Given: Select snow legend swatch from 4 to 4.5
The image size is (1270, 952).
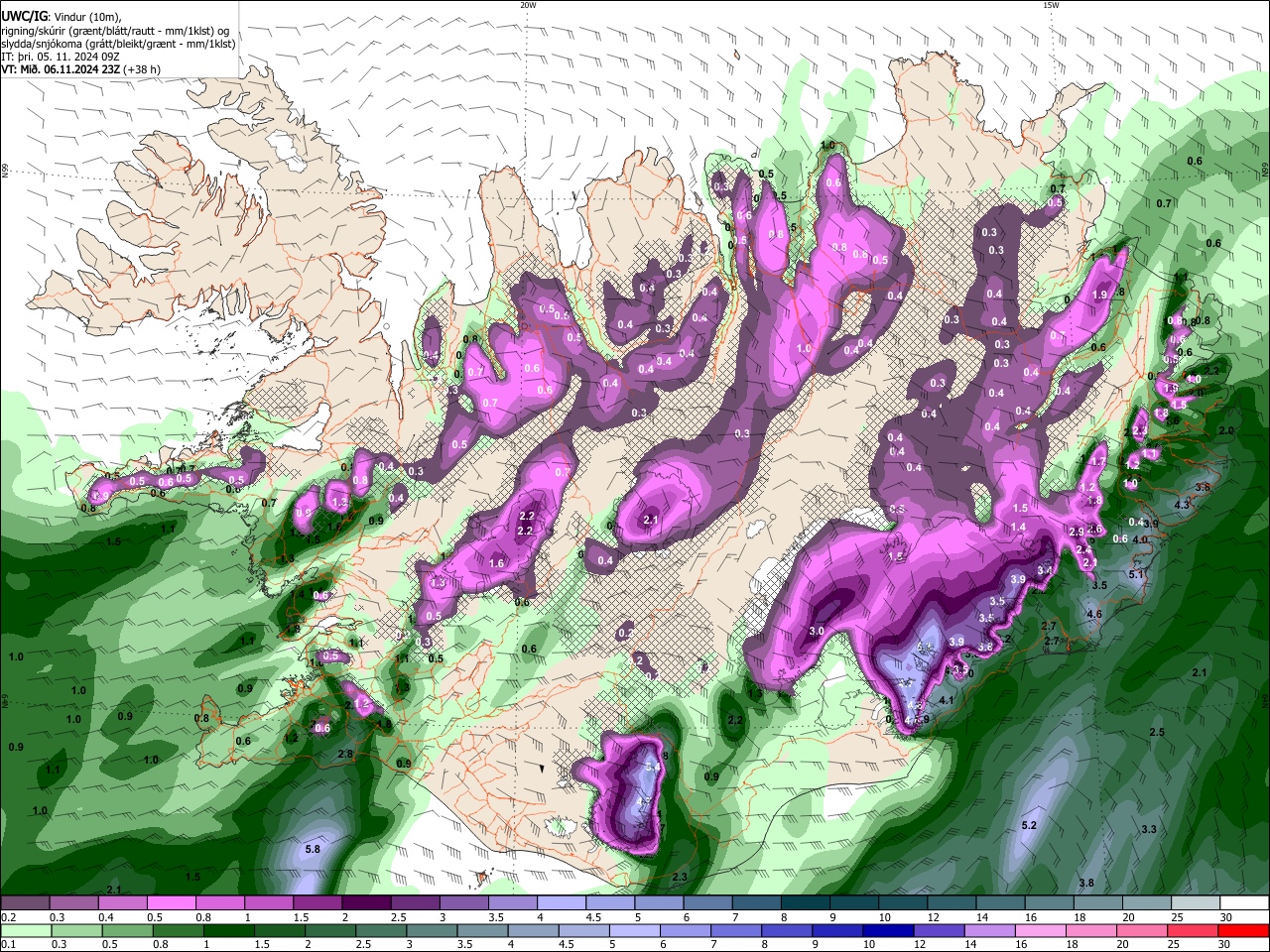Looking at the screenshot, I should tap(562, 903).
